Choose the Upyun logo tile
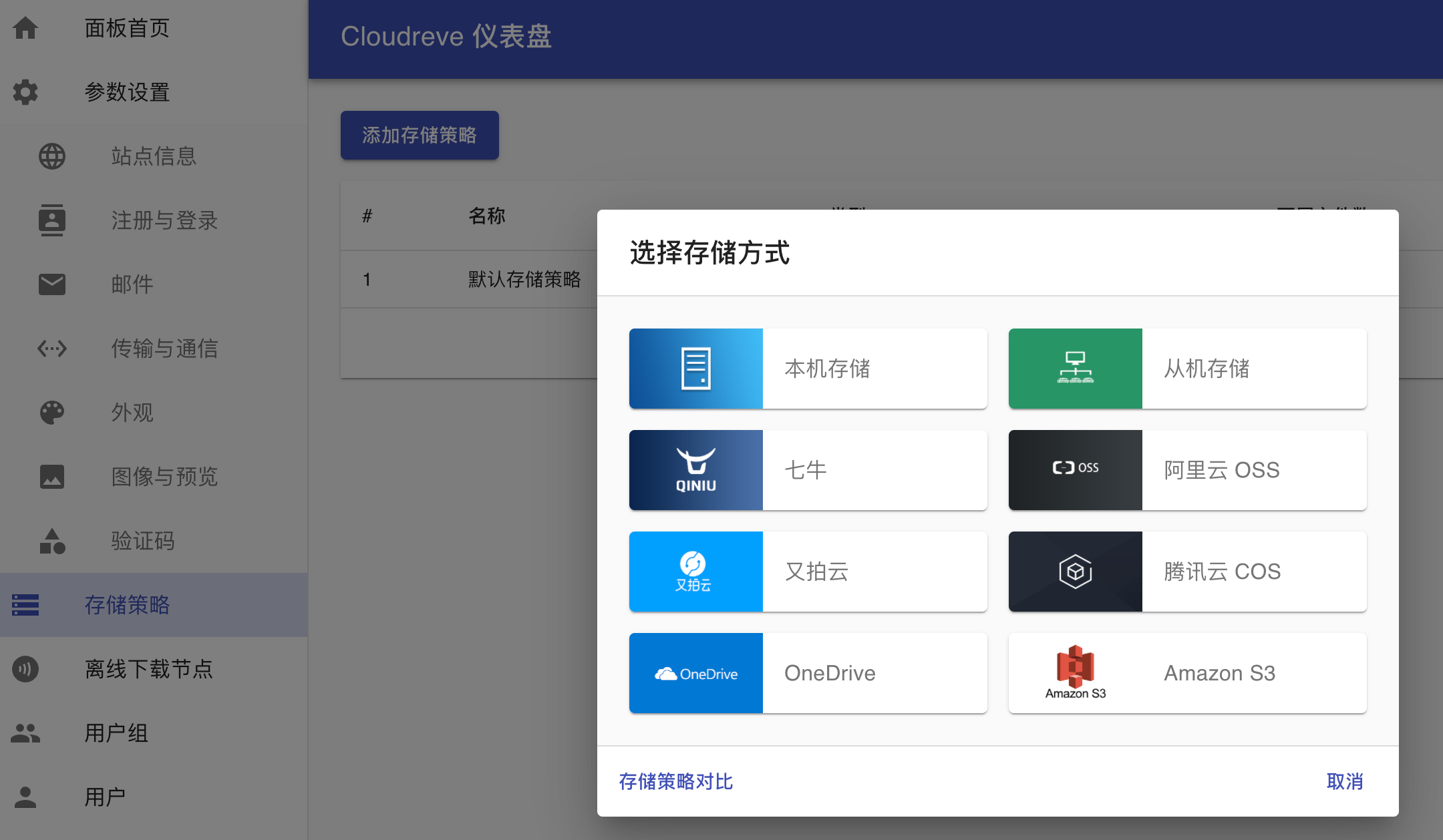Image resolution: width=1443 pixels, height=840 pixels. tap(695, 572)
